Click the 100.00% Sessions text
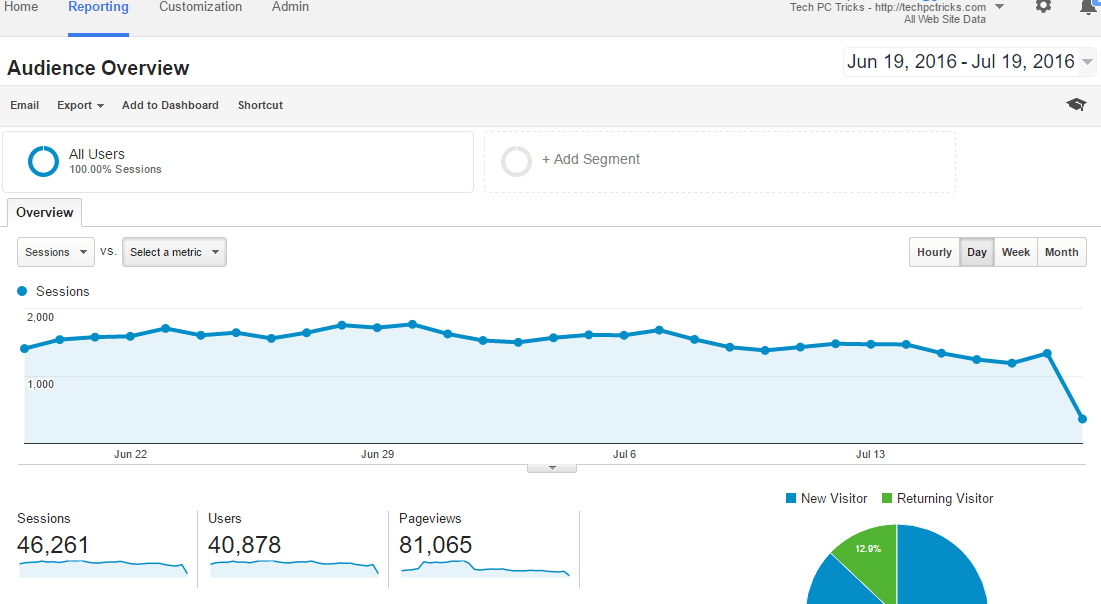1101x604 pixels. click(115, 169)
